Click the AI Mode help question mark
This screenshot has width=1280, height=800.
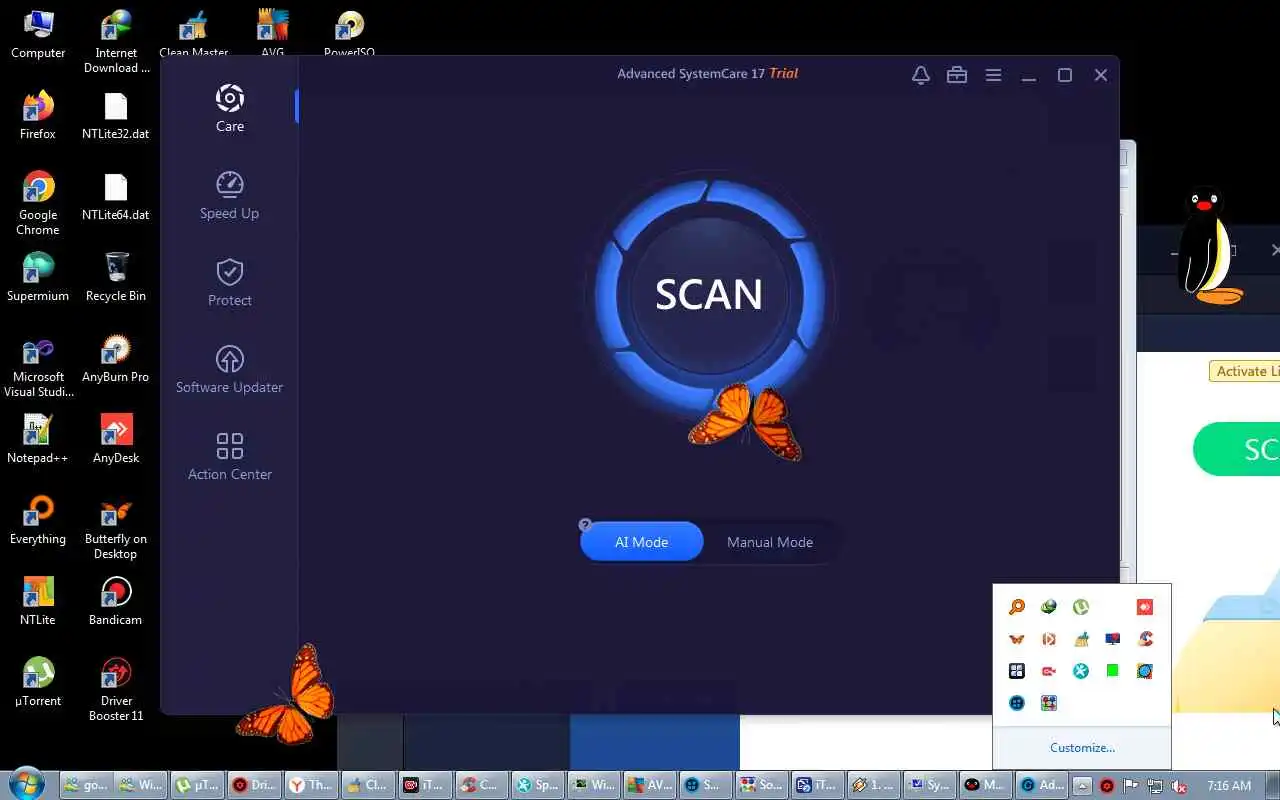pos(585,525)
